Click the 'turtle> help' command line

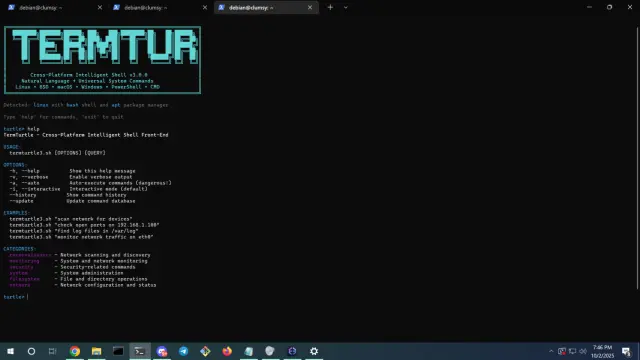point(22,129)
